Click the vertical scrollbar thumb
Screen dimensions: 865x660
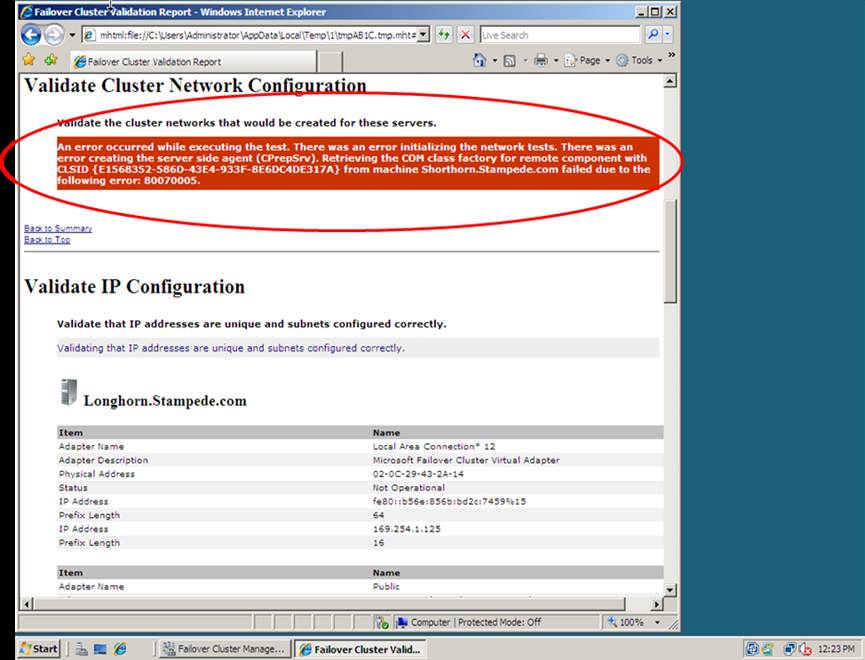pyautogui.click(x=670, y=251)
